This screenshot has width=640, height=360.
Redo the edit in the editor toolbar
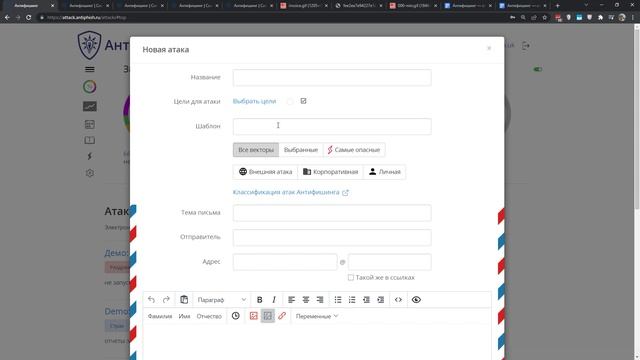tap(166, 300)
